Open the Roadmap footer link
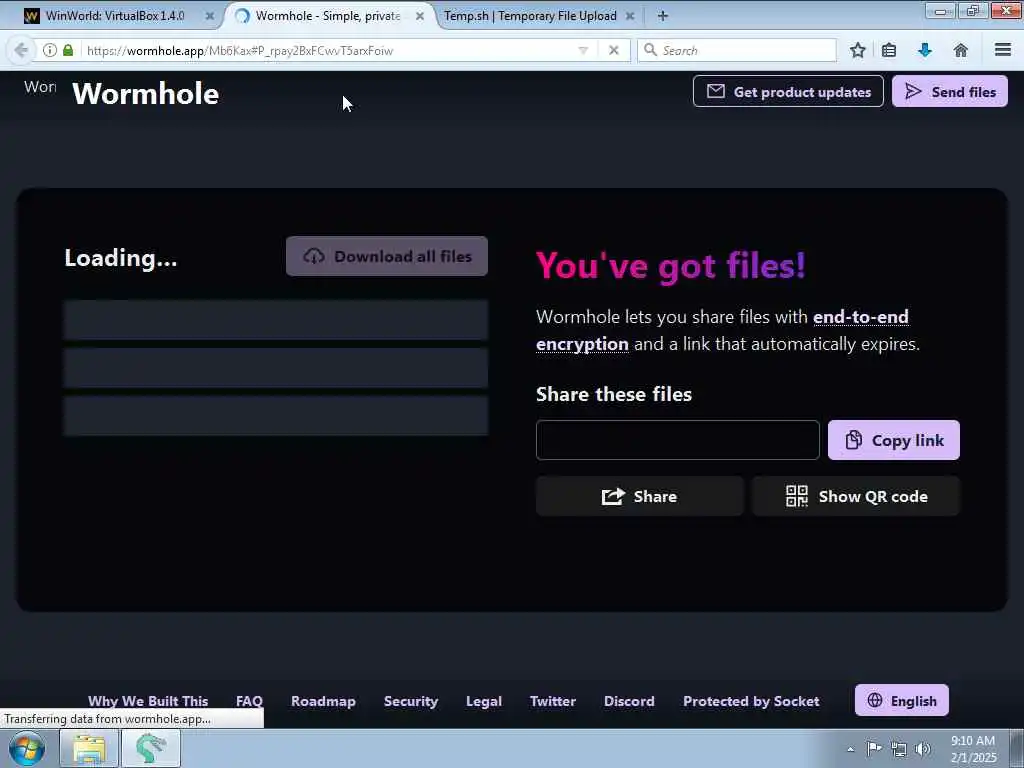1024x768 pixels. [323, 701]
